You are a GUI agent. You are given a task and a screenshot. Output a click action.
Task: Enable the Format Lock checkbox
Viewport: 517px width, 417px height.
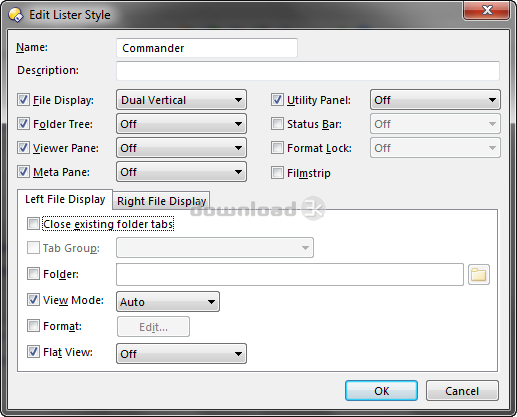pyautogui.click(x=277, y=148)
